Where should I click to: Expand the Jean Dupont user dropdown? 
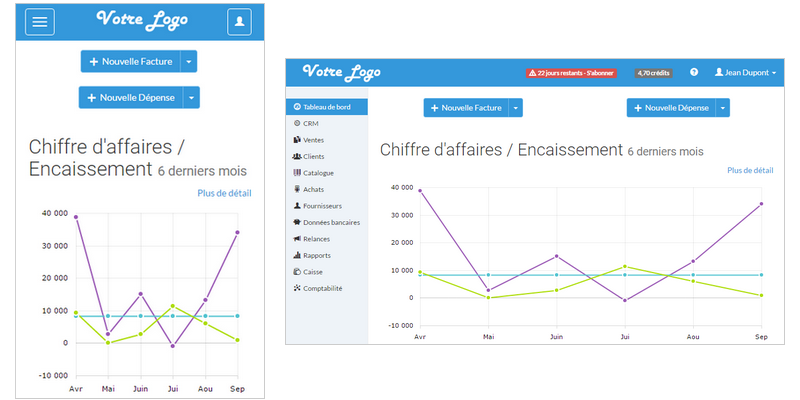(745, 73)
